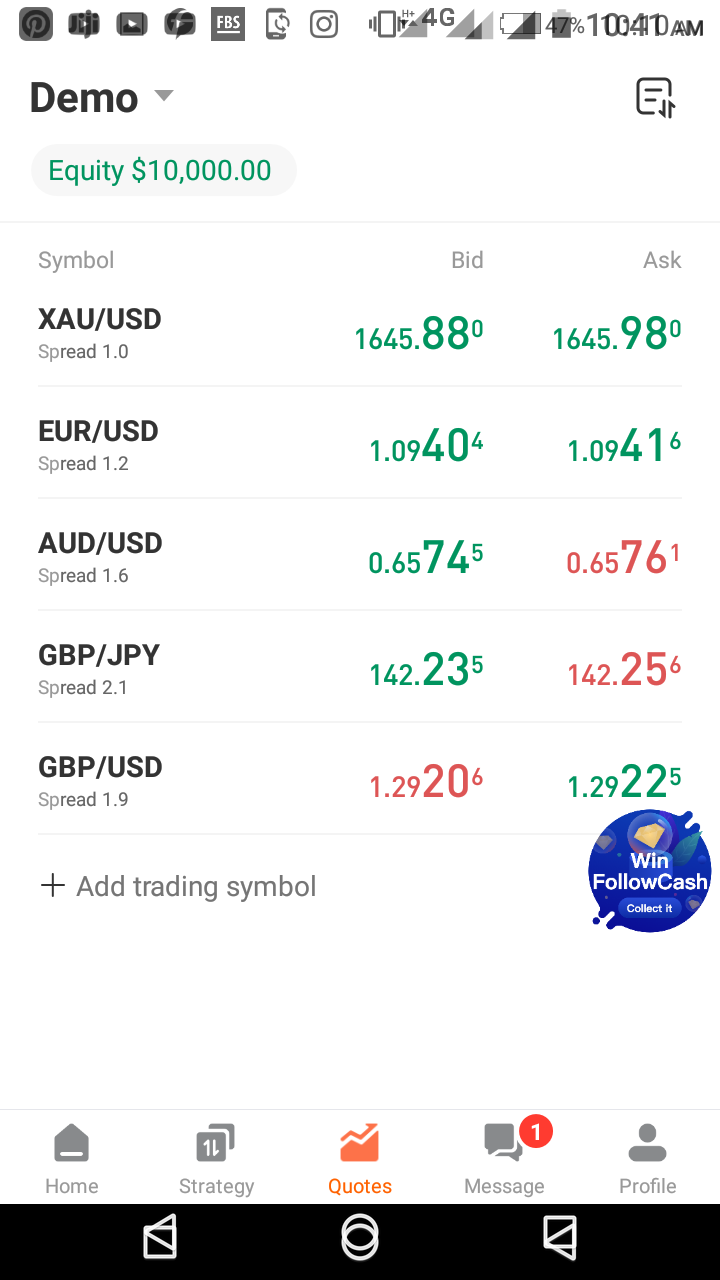Open the Strategy tab icon
This screenshot has height=1280, width=720.
pyautogui.click(x=216, y=1144)
